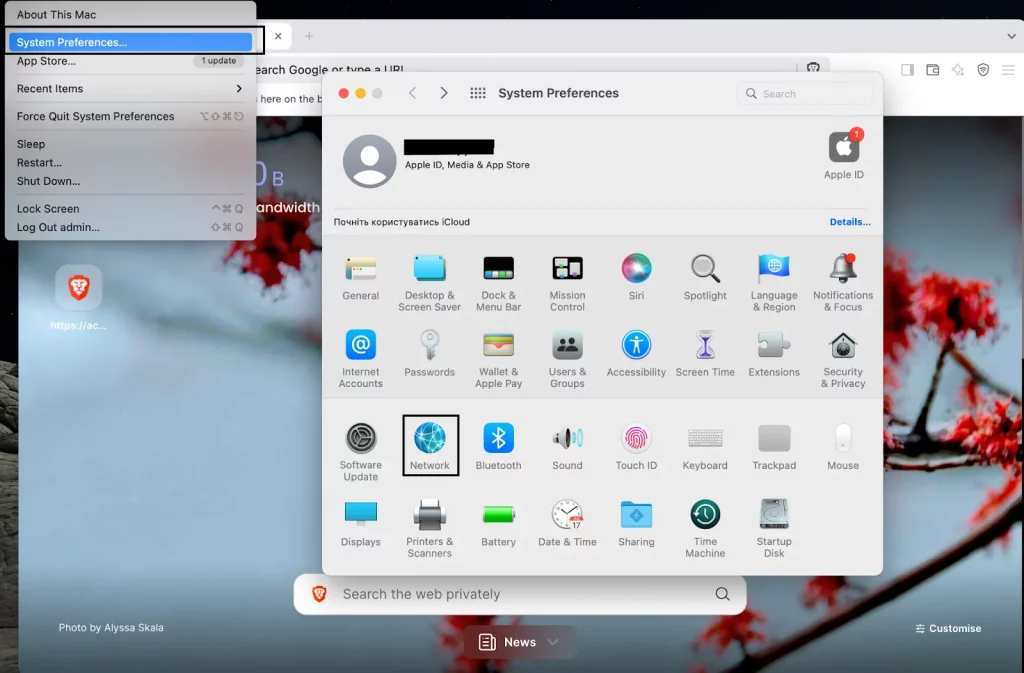Open the Brave Wallet icon

933,70
